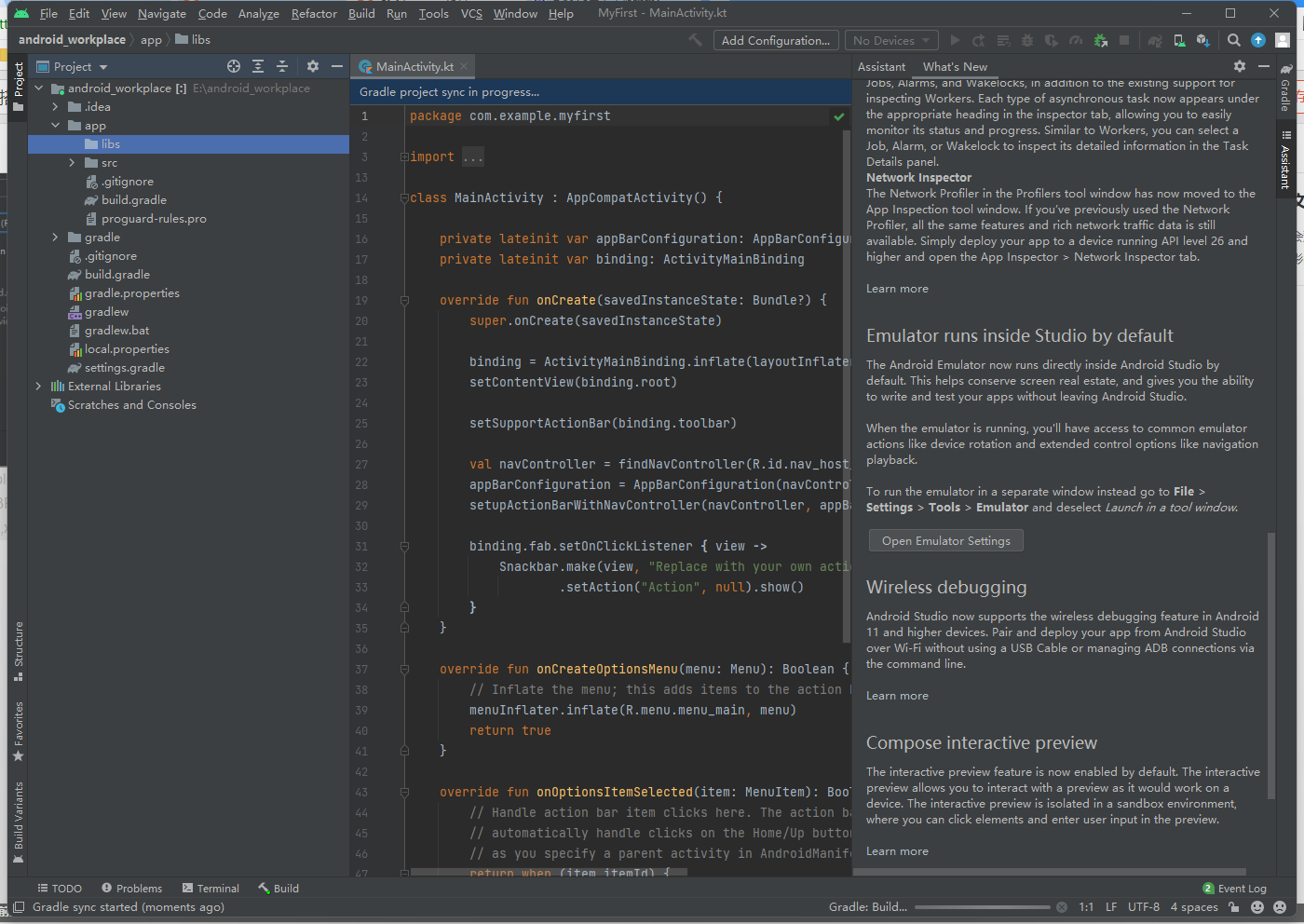The height and width of the screenshot is (924, 1304).
Task: Click Learn more under Wireless debugging
Action: [897, 696]
